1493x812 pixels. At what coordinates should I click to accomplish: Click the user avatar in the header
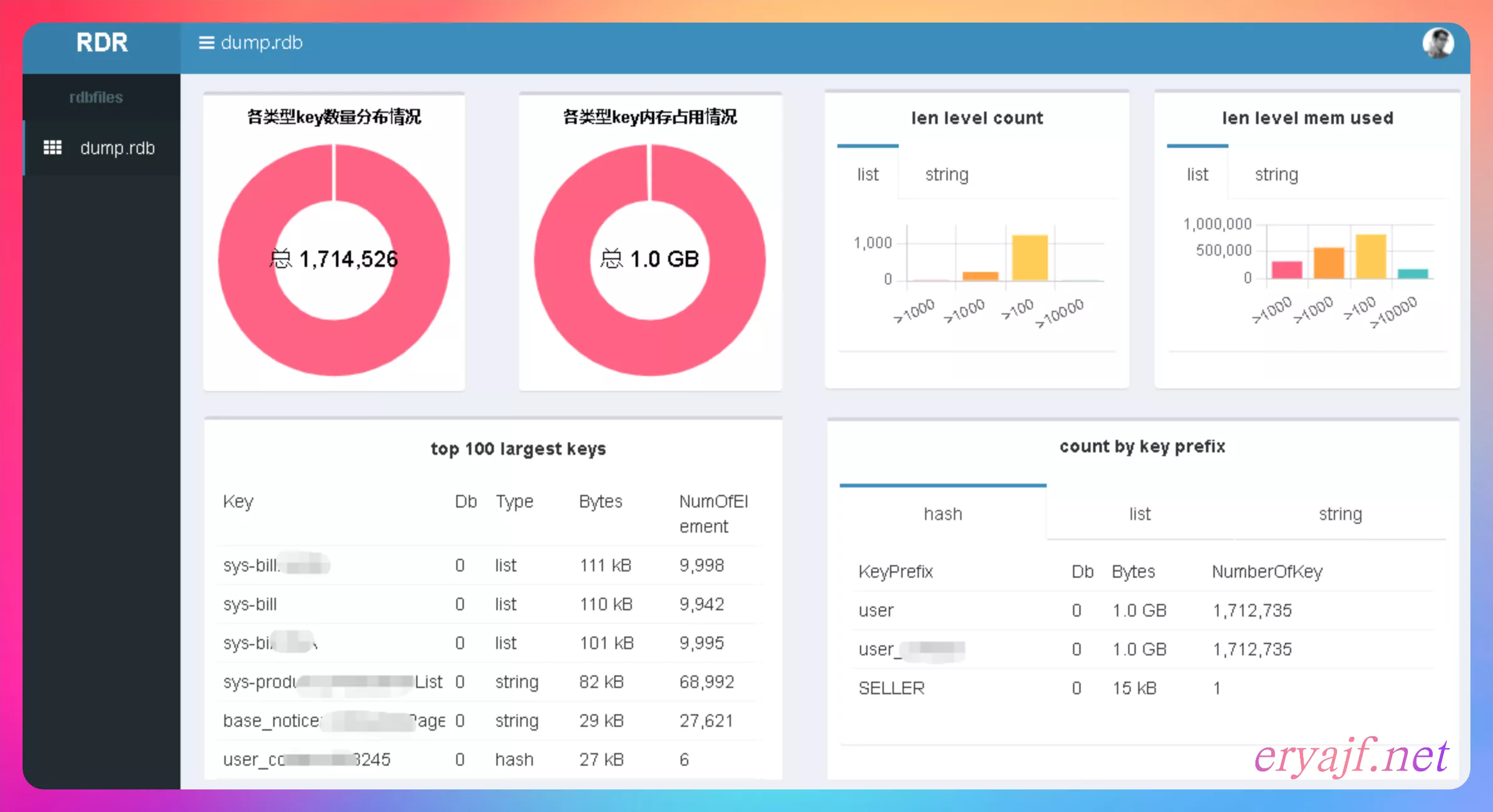click(1437, 43)
